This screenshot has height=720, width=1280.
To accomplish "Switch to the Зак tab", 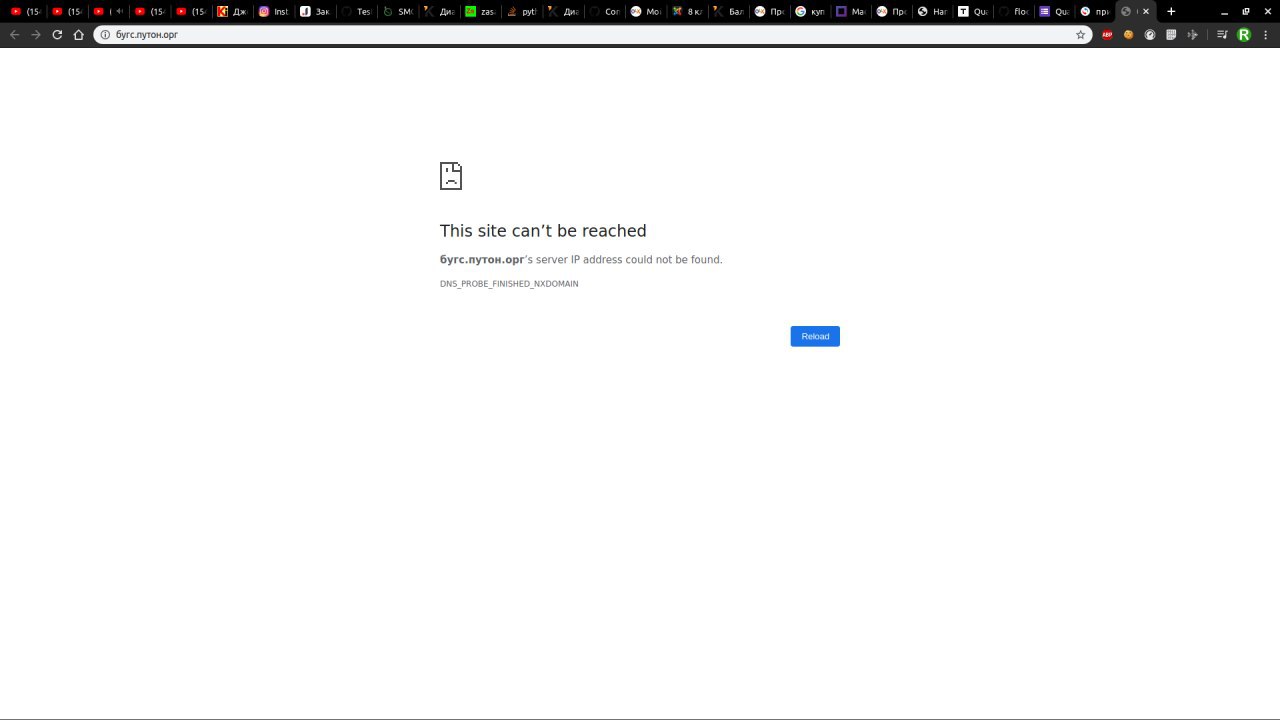I will click(x=315, y=11).
